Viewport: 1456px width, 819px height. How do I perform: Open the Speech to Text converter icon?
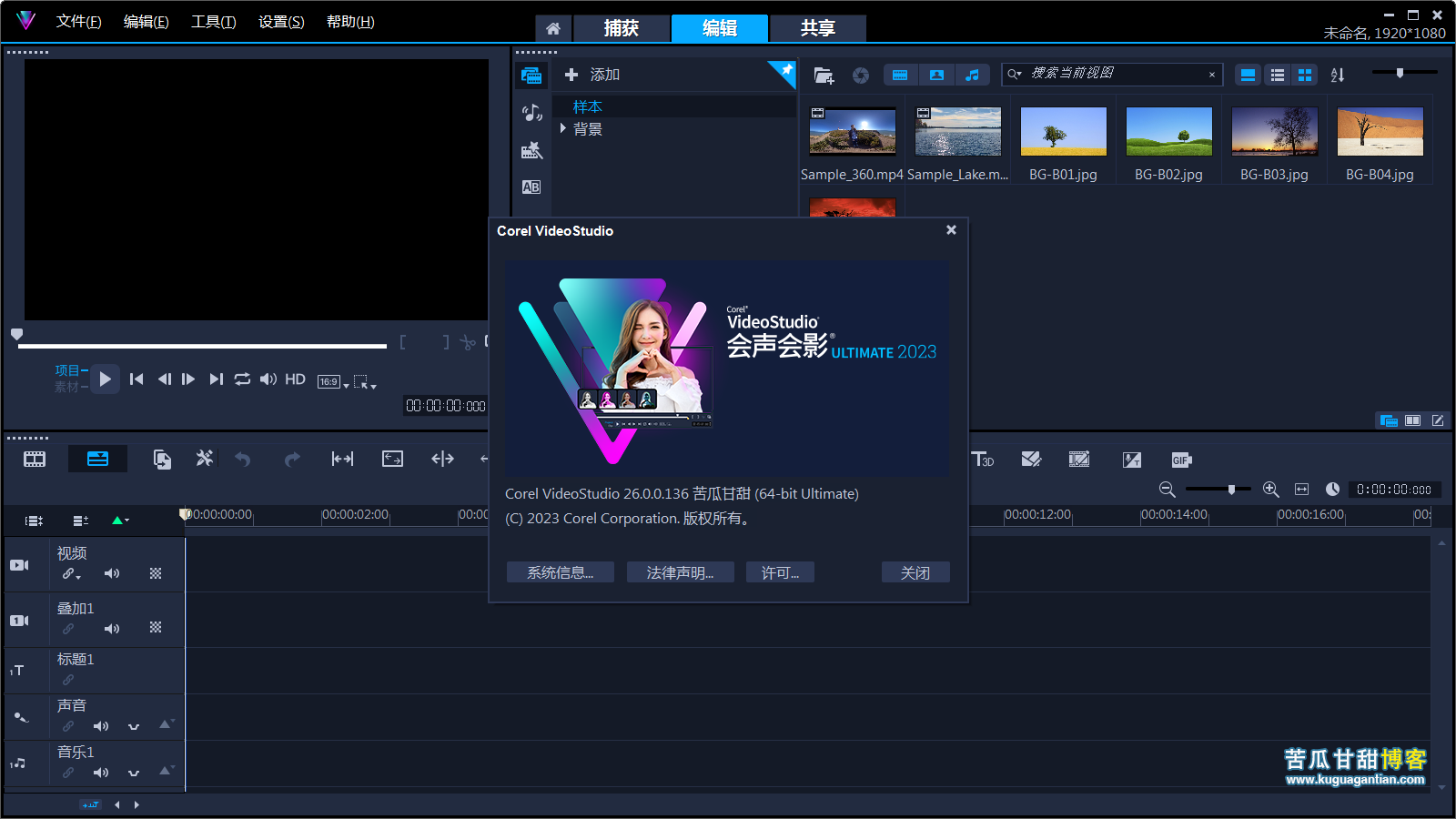click(x=1132, y=460)
